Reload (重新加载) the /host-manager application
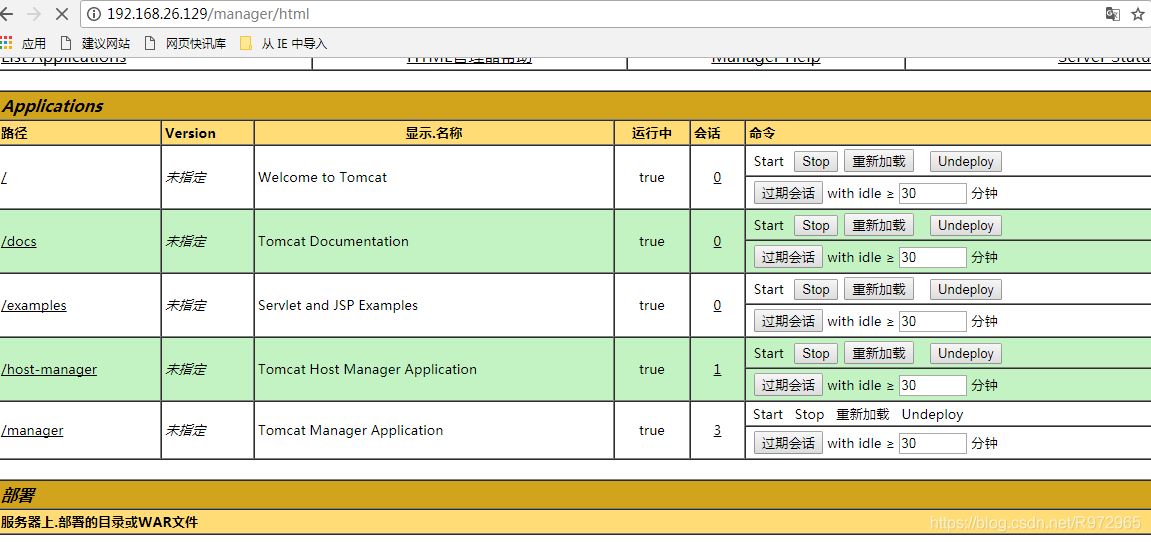The width and height of the screenshot is (1151, 542). coord(879,353)
